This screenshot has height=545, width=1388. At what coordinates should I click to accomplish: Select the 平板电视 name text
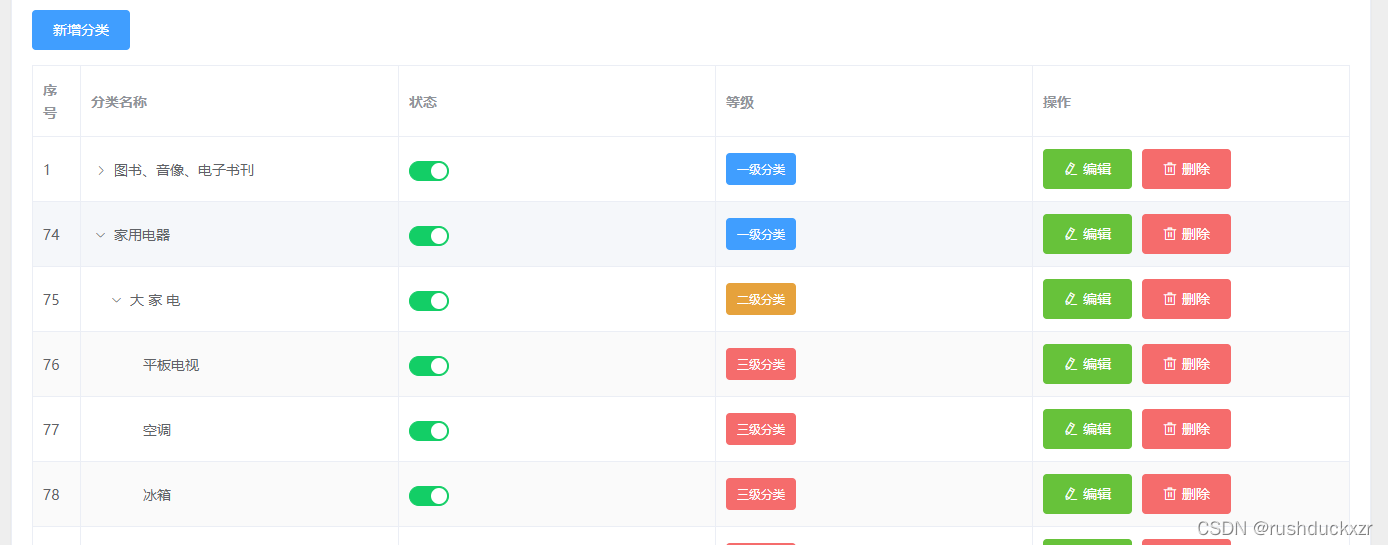click(x=171, y=365)
